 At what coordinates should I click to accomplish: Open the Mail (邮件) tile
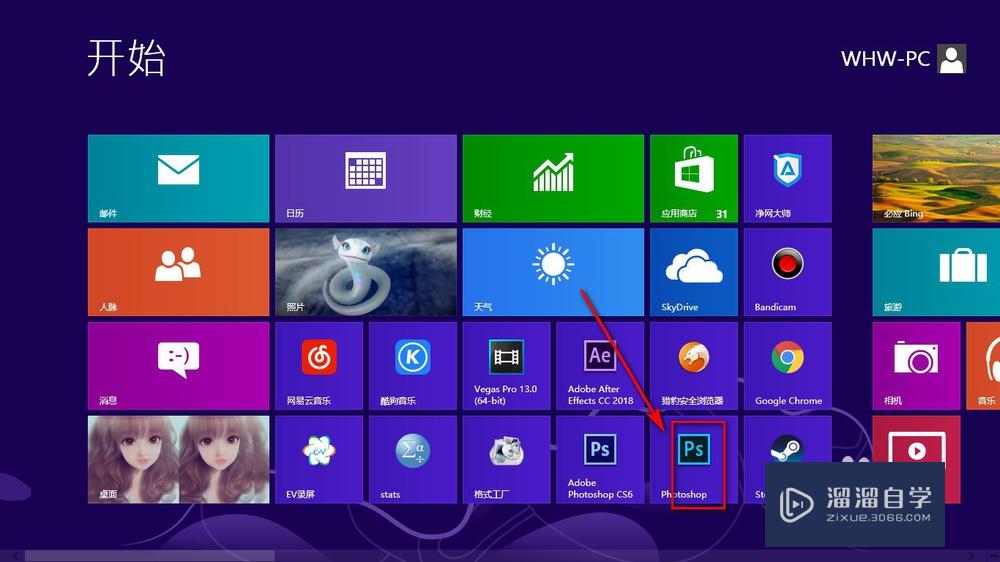click(179, 178)
